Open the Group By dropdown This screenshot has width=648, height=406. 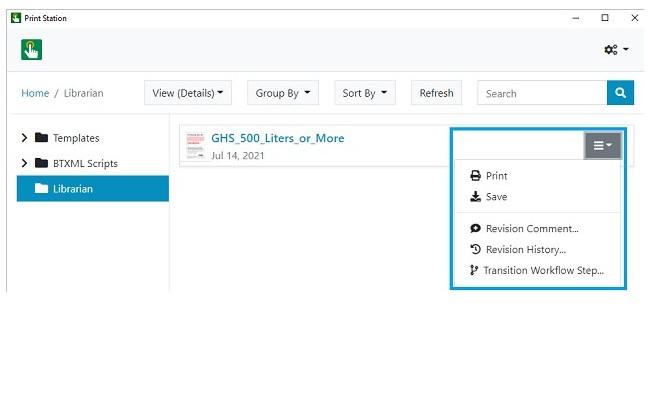click(283, 93)
